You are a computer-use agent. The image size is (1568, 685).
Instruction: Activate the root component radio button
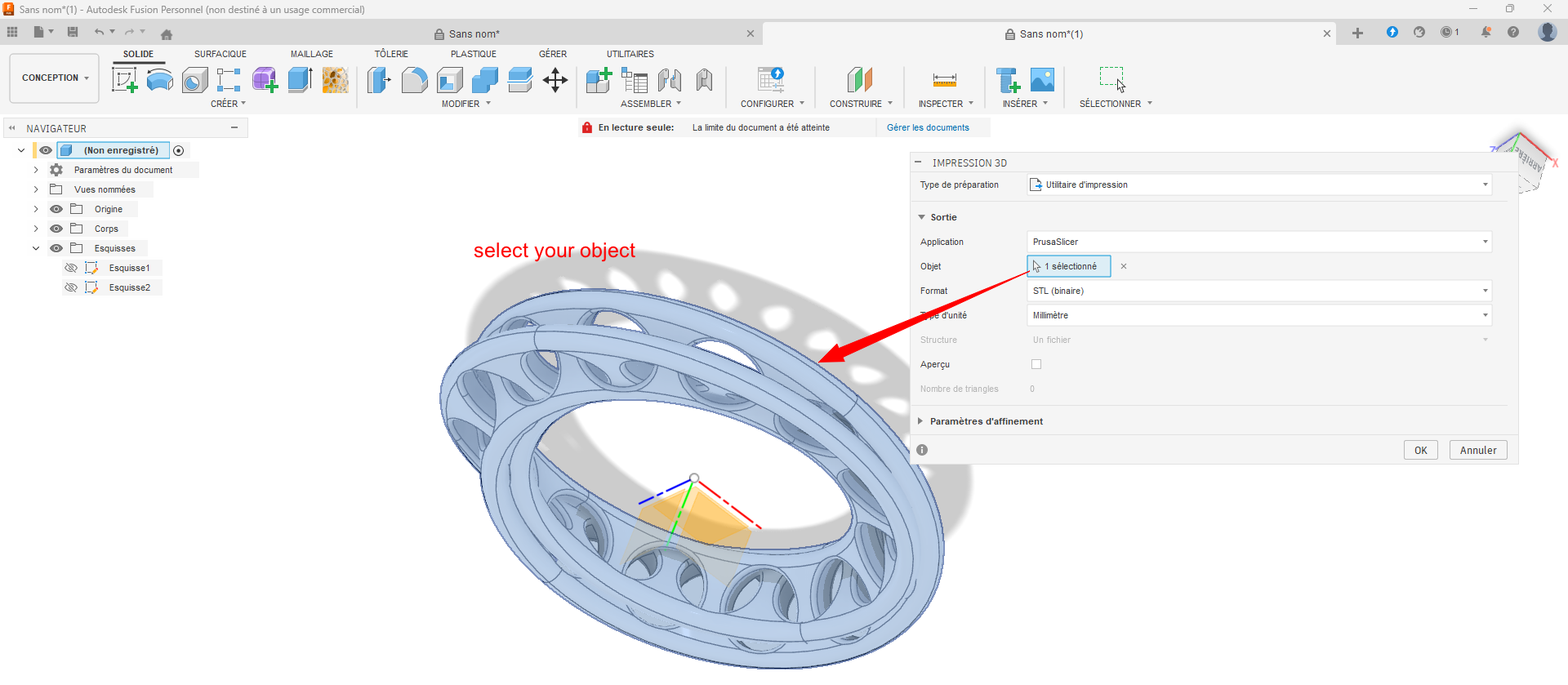point(179,150)
